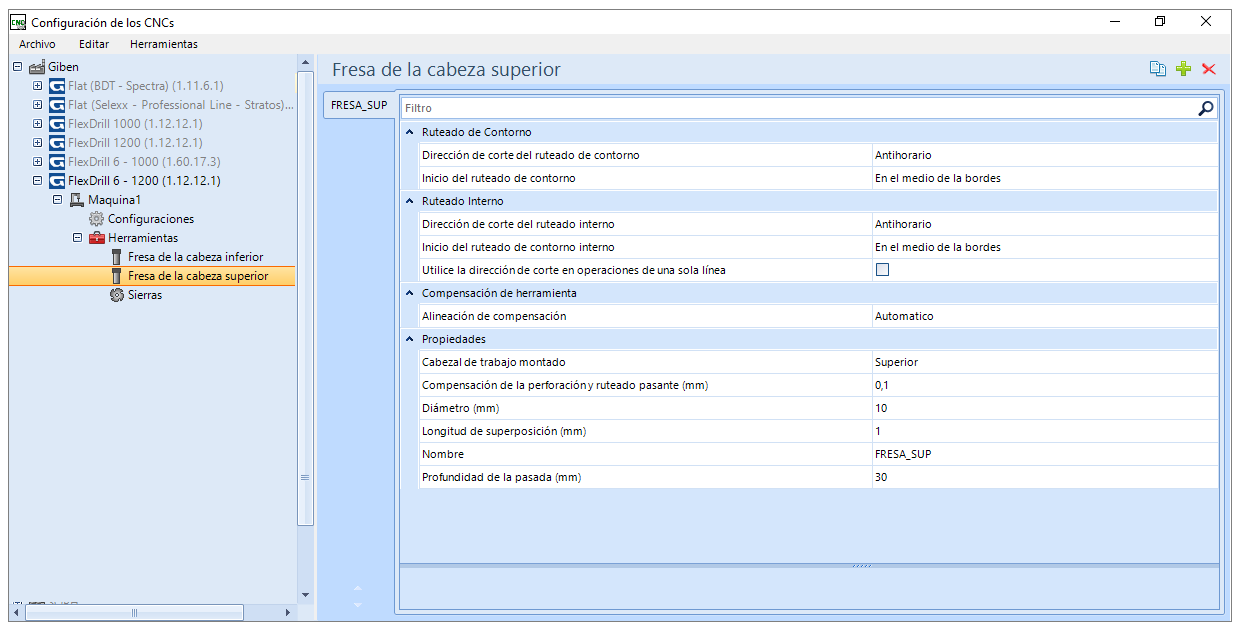Collapse the Ruteado Interno section
The image size is (1241, 628).
409,201
